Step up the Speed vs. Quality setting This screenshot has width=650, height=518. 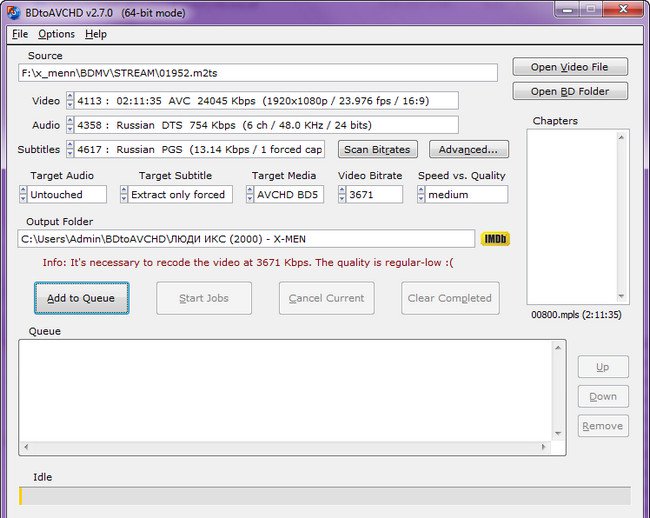click(x=421, y=190)
